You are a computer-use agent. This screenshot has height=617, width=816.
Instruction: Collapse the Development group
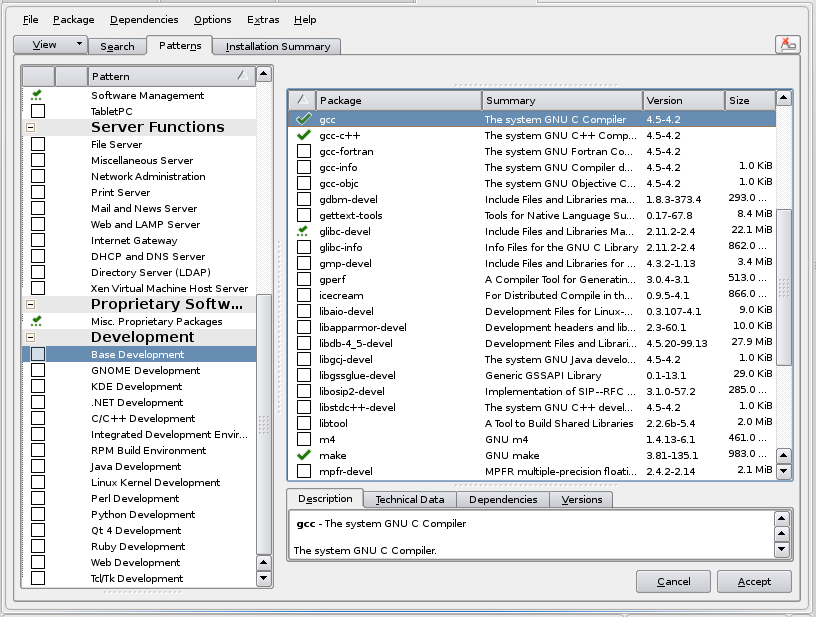(30, 337)
